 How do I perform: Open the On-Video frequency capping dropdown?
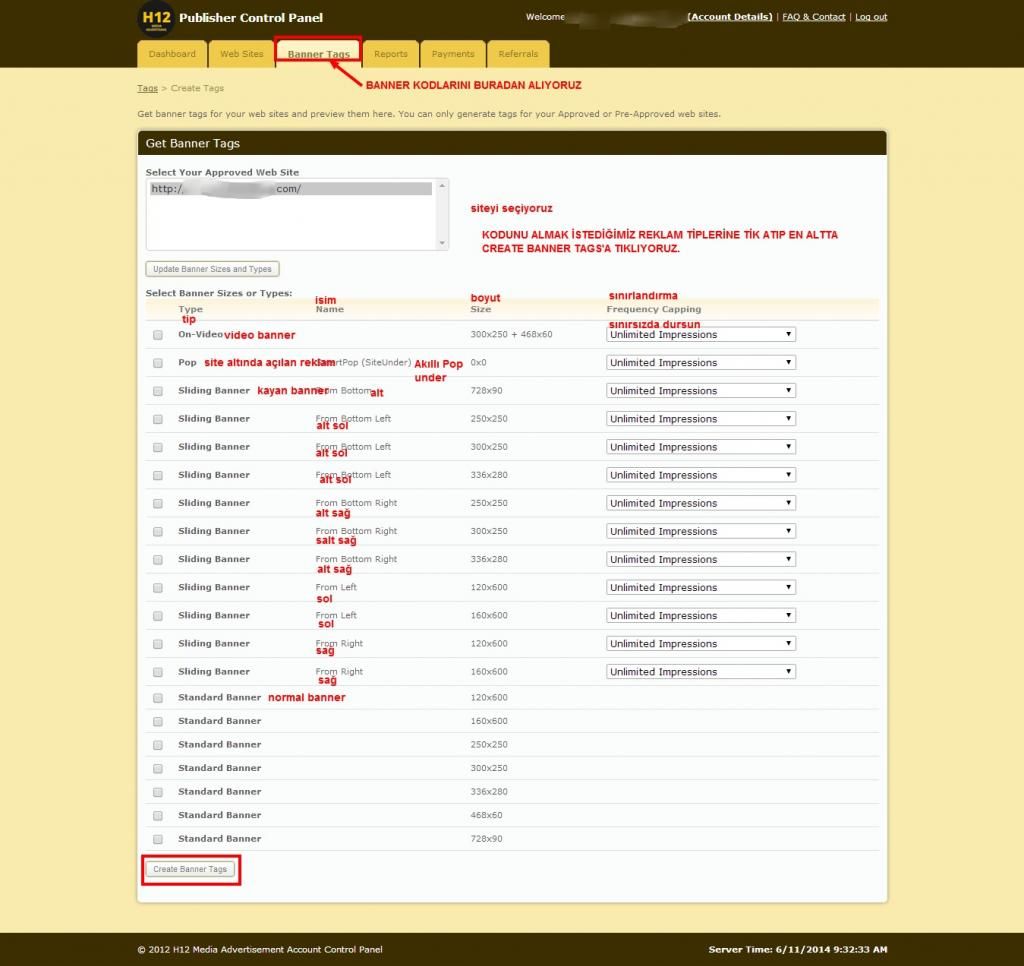(700, 335)
